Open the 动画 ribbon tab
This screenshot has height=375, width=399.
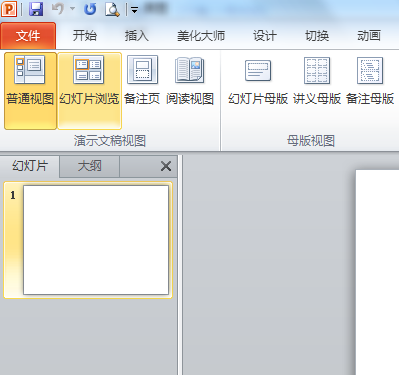(x=369, y=36)
